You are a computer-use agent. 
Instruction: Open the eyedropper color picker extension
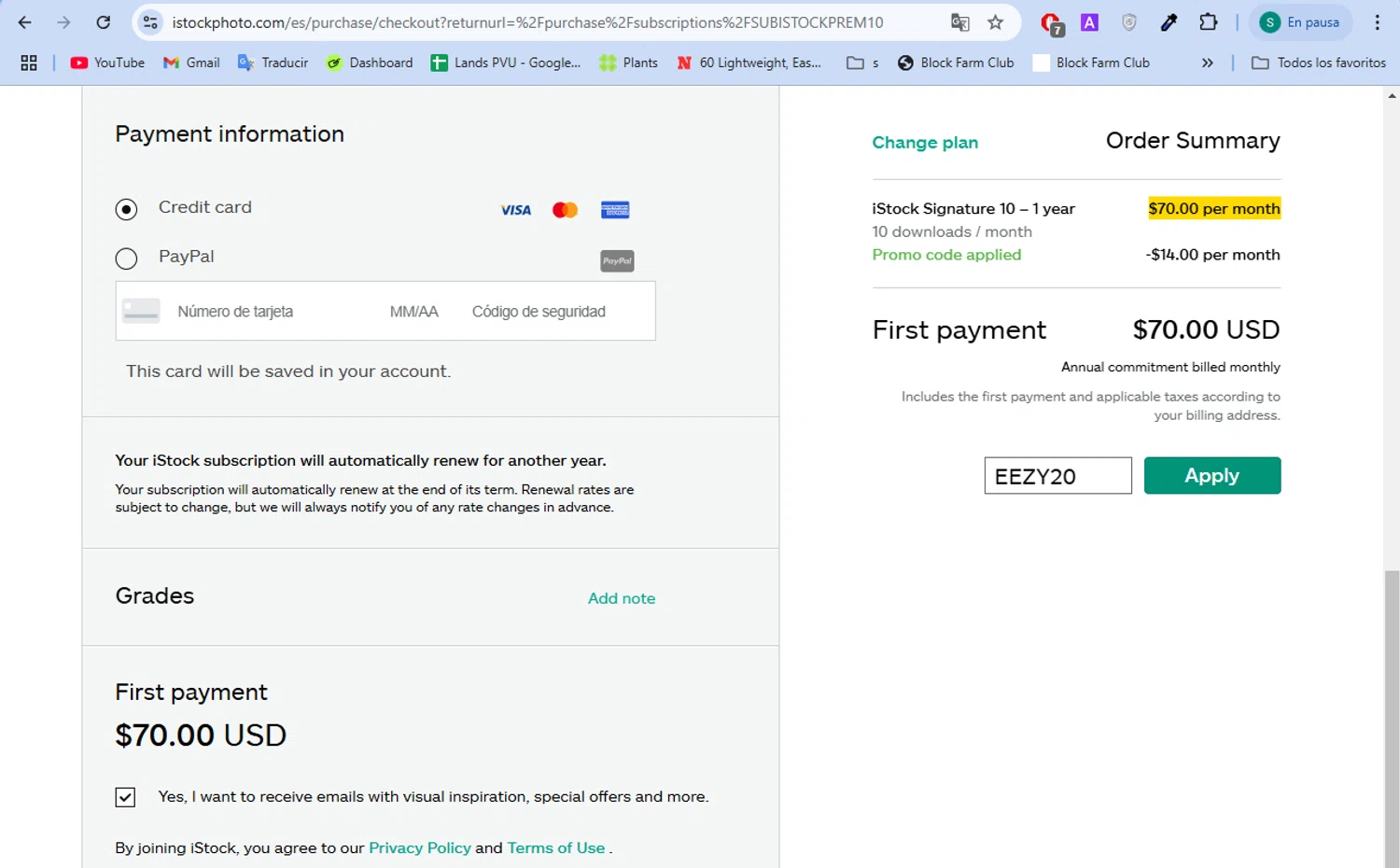click(1169, 22)
